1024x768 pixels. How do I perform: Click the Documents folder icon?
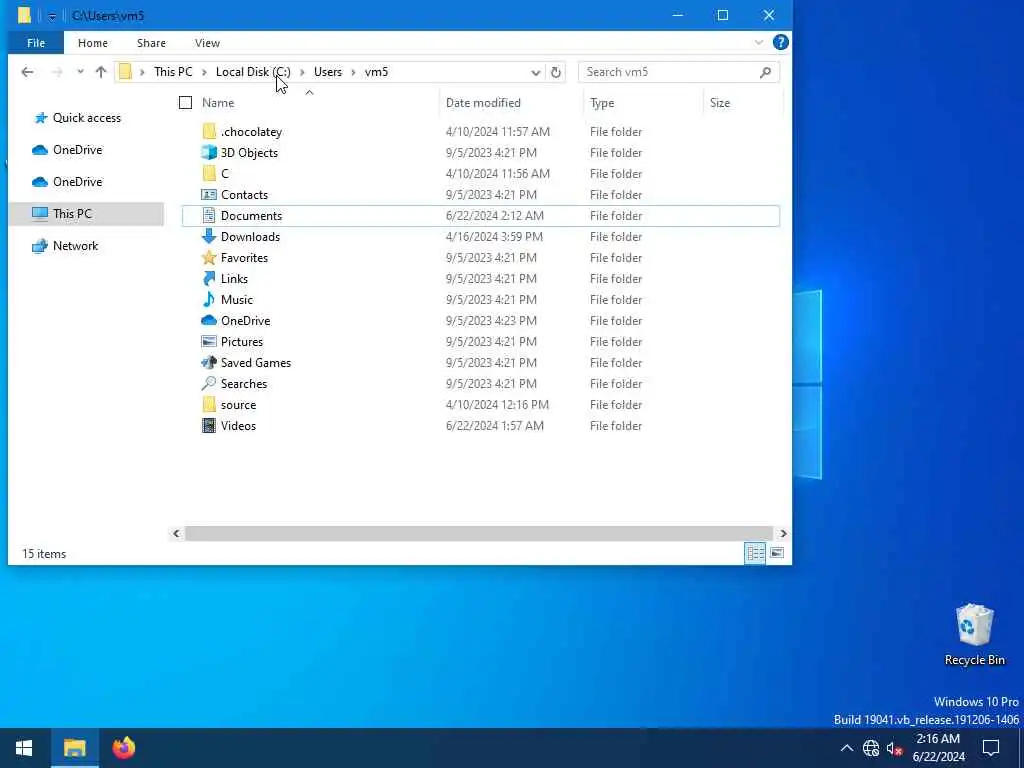[209, 216]
